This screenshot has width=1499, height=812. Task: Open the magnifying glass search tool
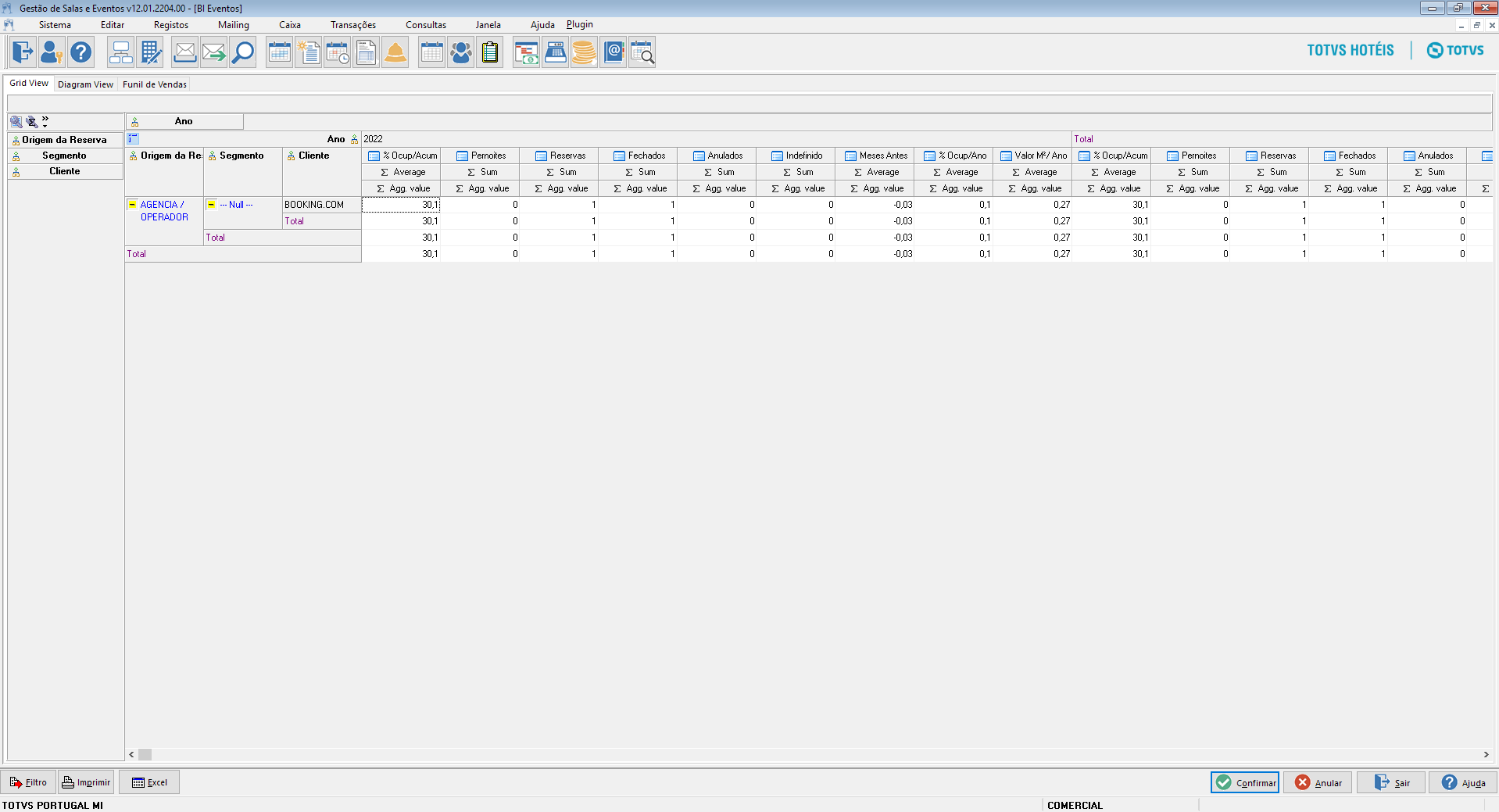coord(243,52)
